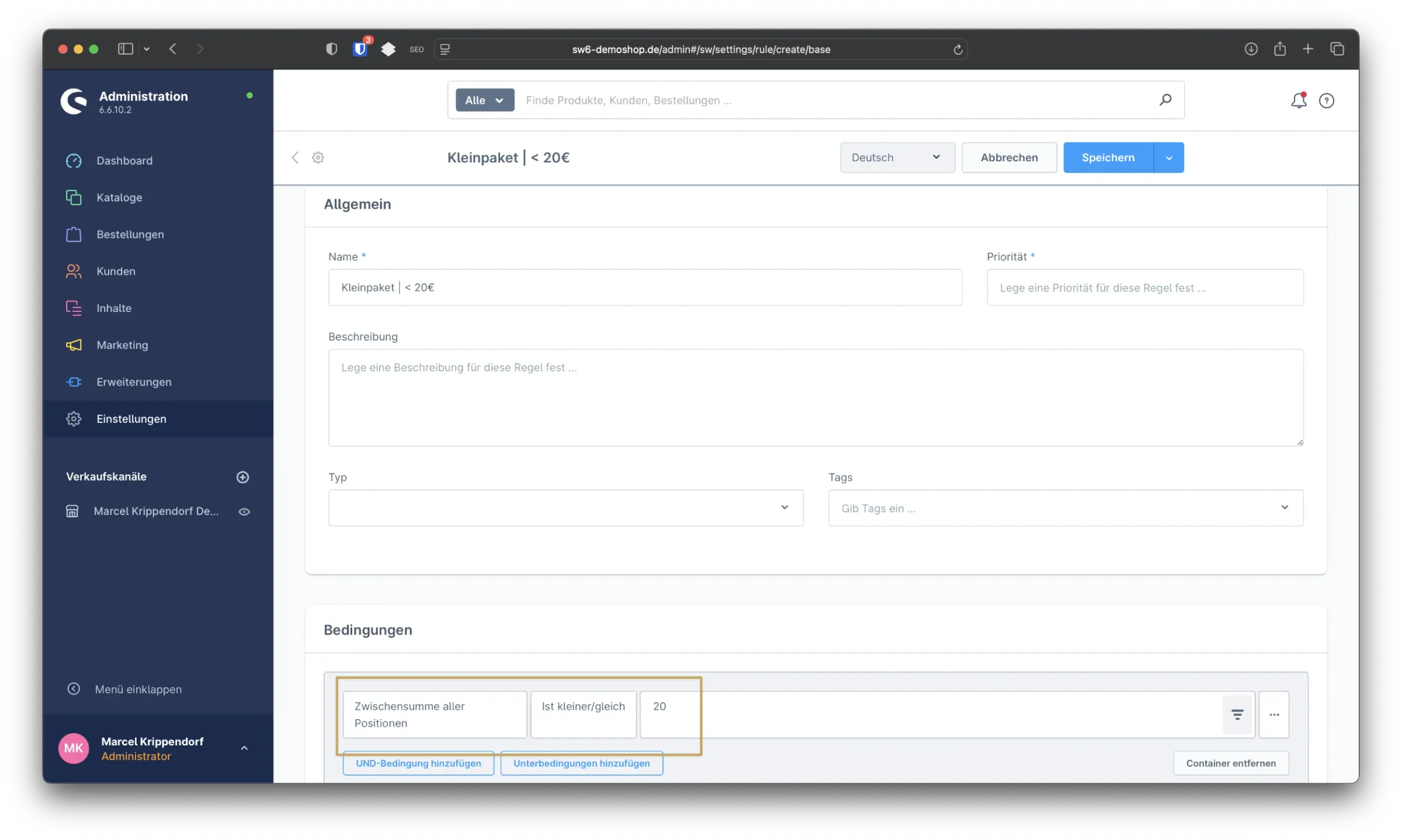Open Kataloge in the sidebar
The image size is (1402, 840).
(x=119, y=197)
